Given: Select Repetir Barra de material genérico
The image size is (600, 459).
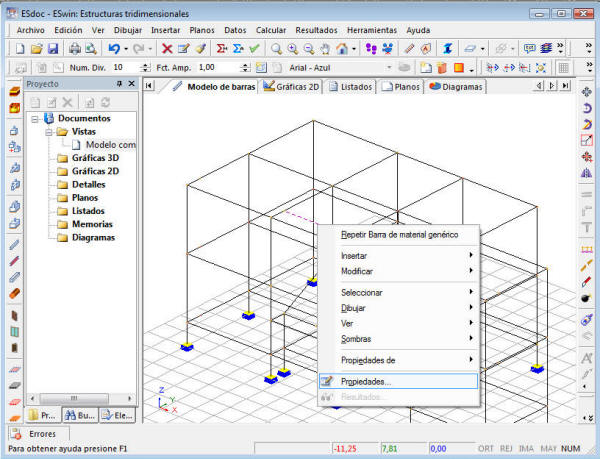Looking at the screenshot, I should pos(399,234).
